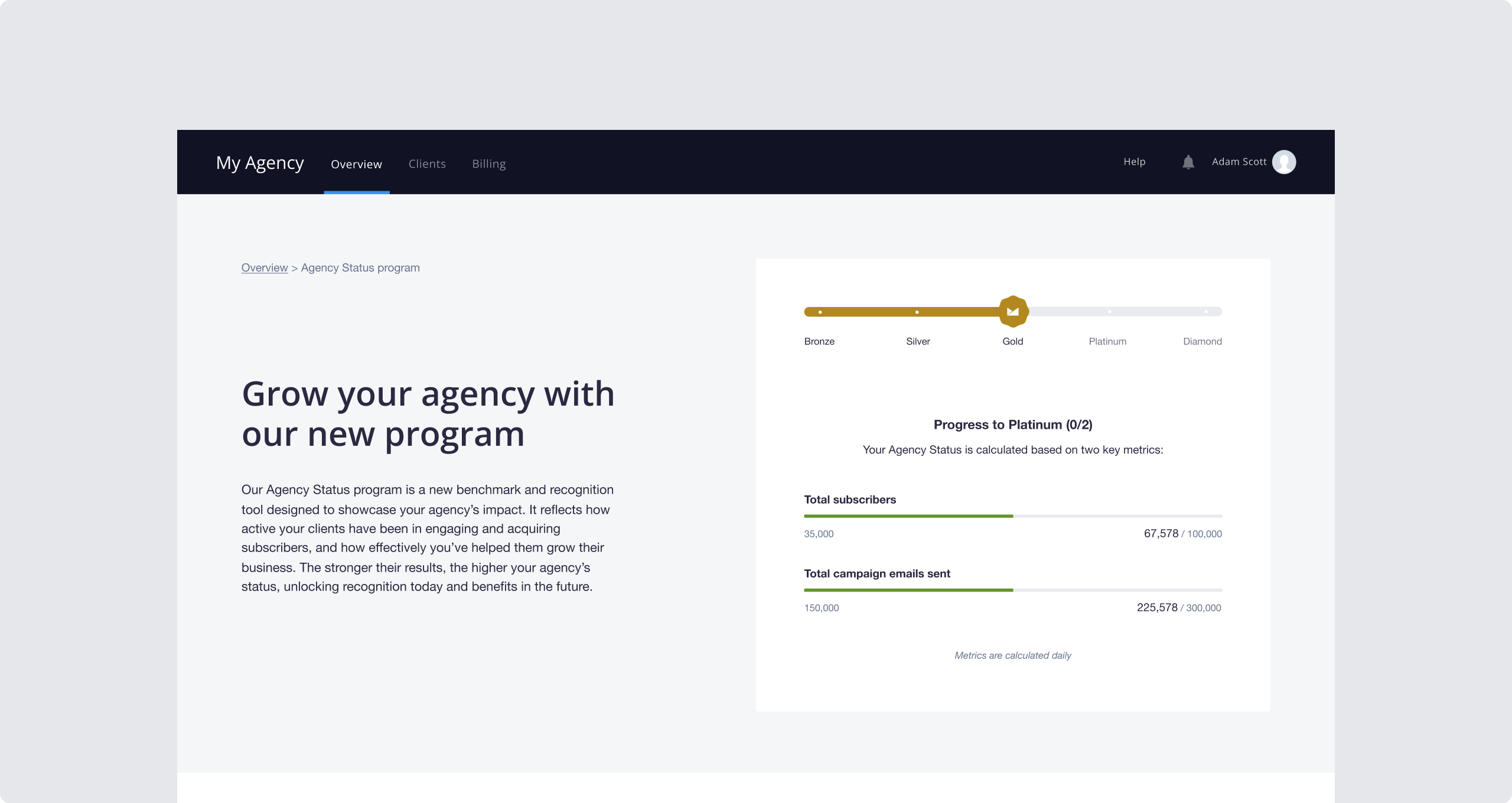Switch to the Clients tab

pyautogui.click(x=427, y=164)
